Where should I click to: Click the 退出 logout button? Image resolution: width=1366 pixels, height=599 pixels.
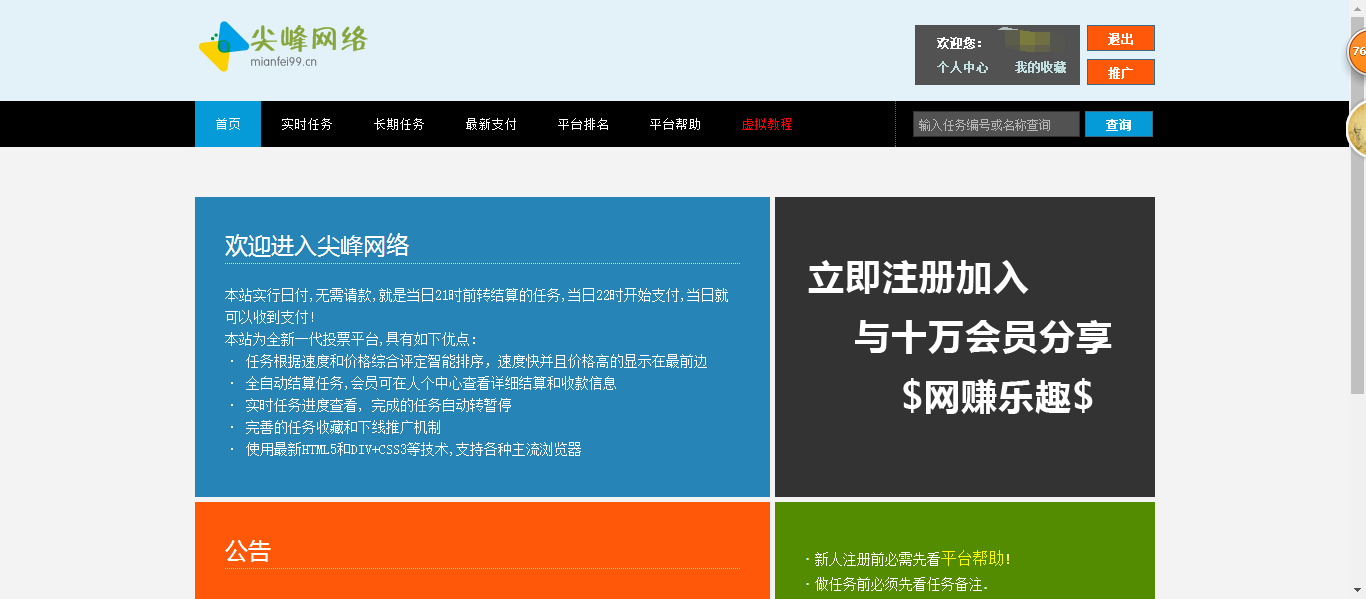[x=1120, y=38]
